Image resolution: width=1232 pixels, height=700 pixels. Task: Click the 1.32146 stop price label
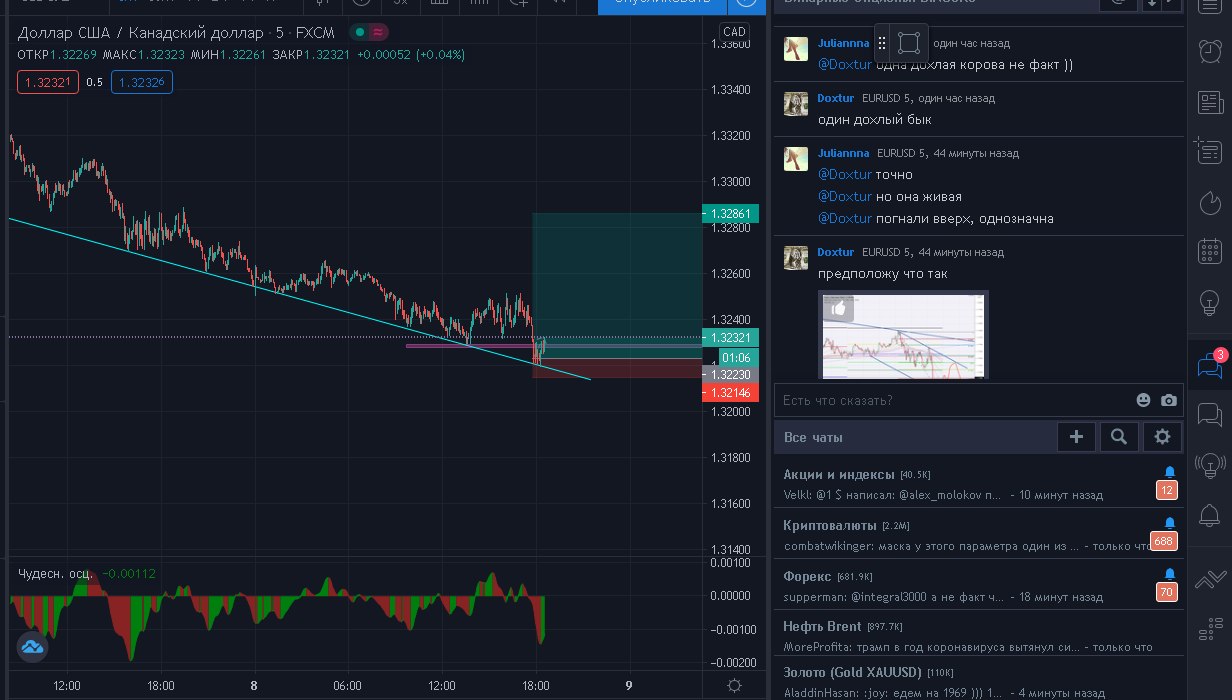click(731, 393)
